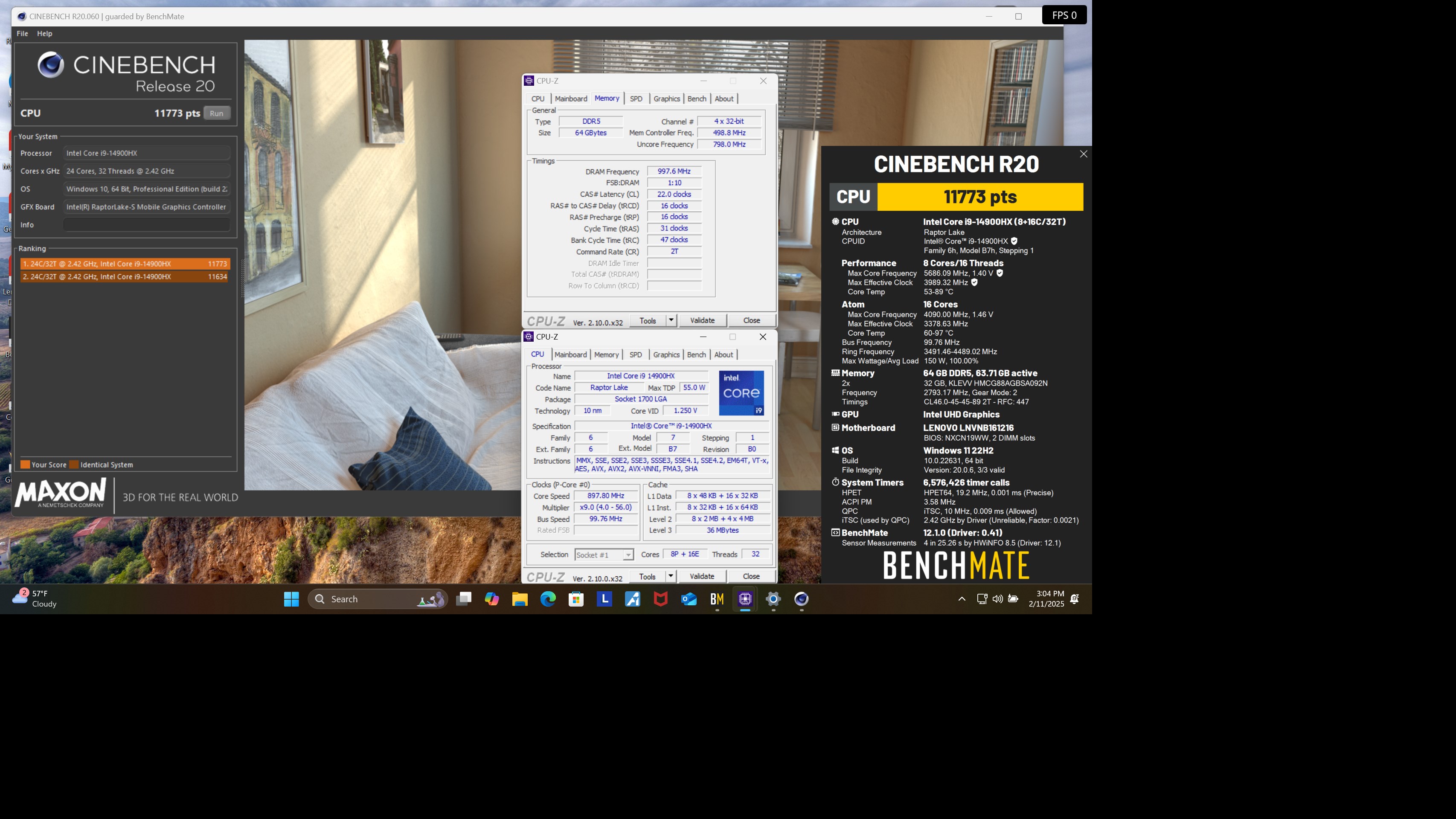Open Microsoft Store from the taskbar
This screenshot has height=819, width=1456.
click(x=576, y=599)
